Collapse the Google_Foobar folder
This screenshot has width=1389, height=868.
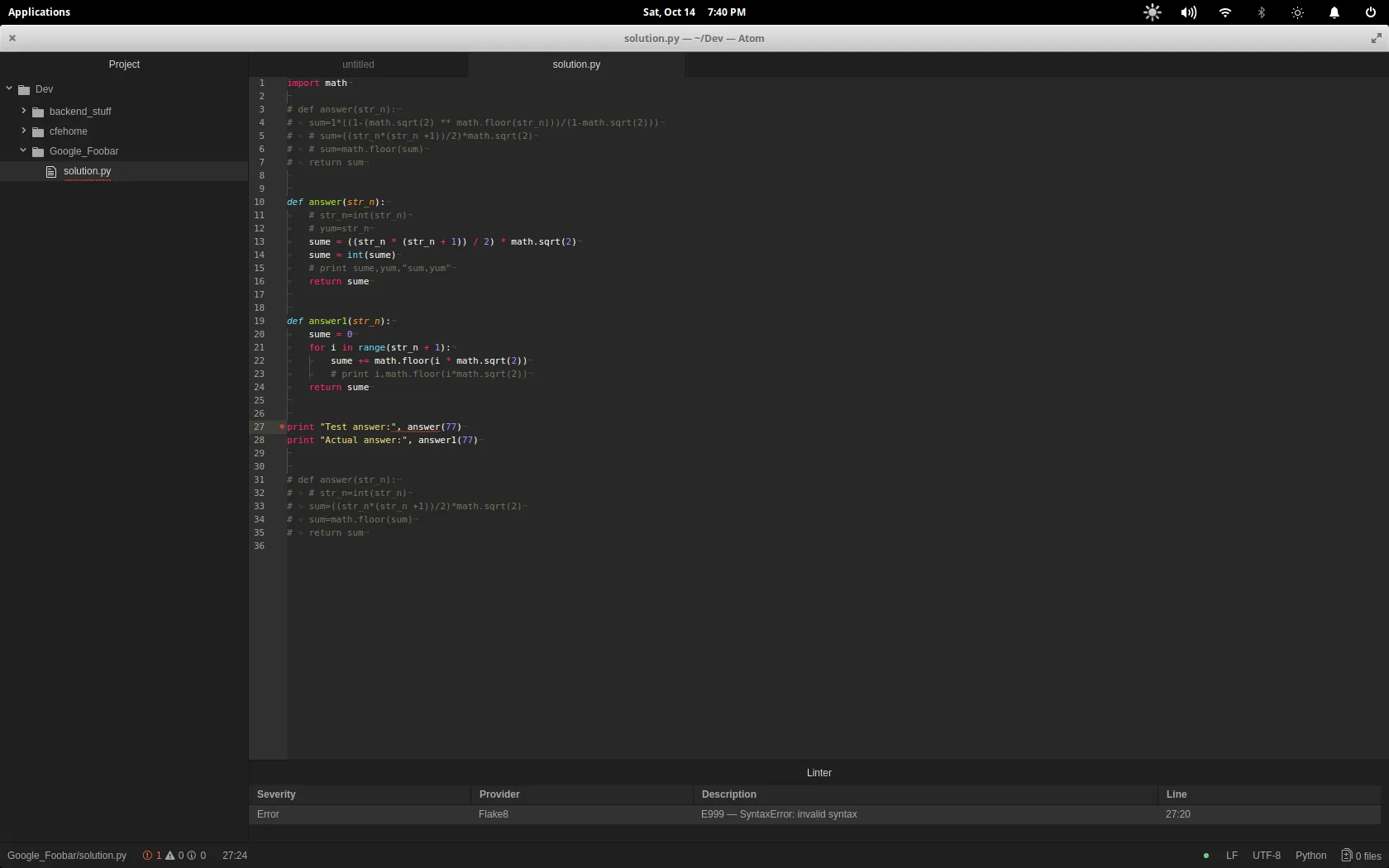click(x=23, y=150)
